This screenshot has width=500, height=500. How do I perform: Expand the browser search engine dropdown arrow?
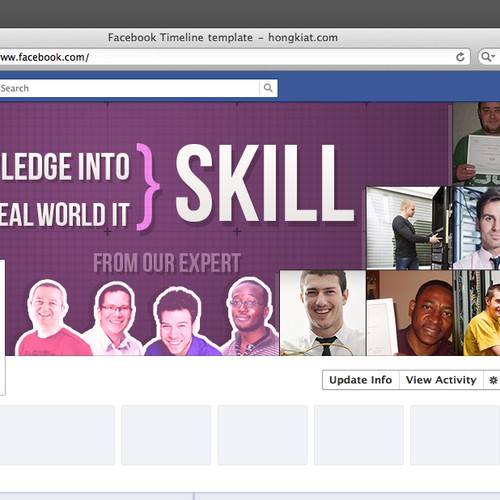tap(493, 57)
